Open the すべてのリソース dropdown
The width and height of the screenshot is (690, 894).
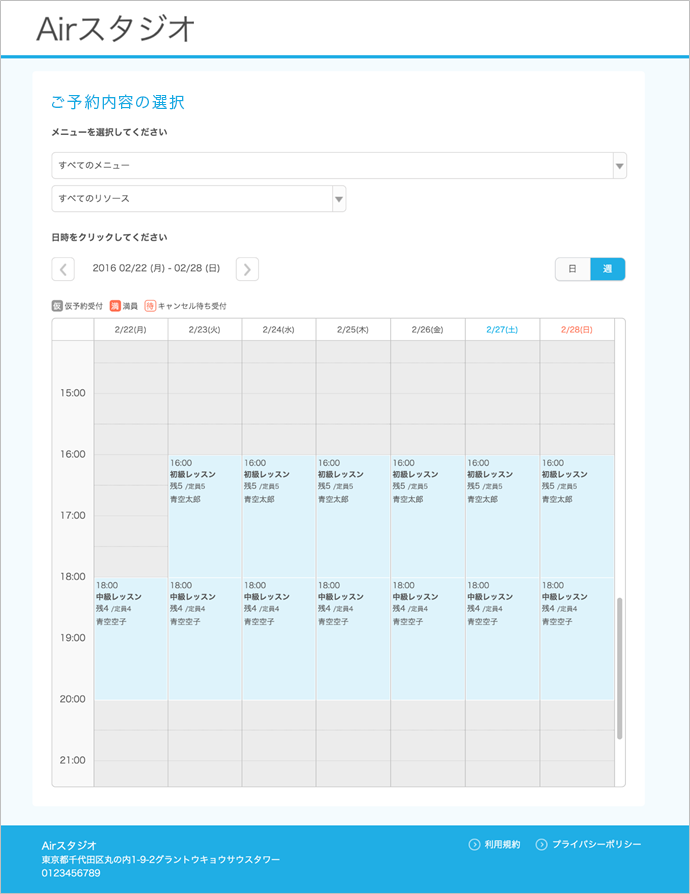tap(199, 198)
